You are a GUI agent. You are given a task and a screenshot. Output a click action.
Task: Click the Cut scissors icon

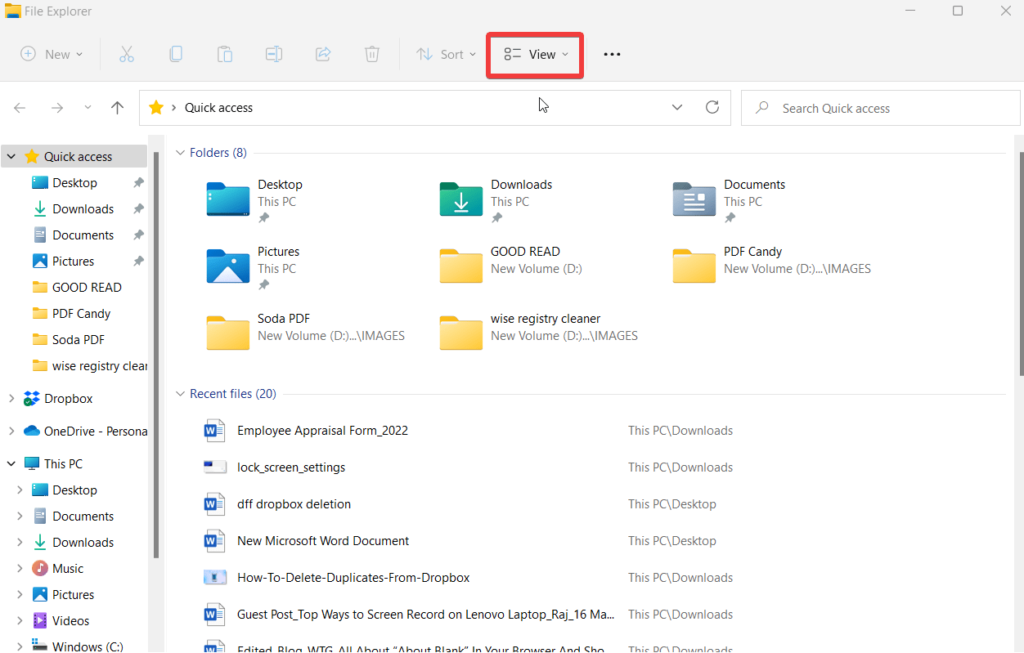tap(127, 54)
